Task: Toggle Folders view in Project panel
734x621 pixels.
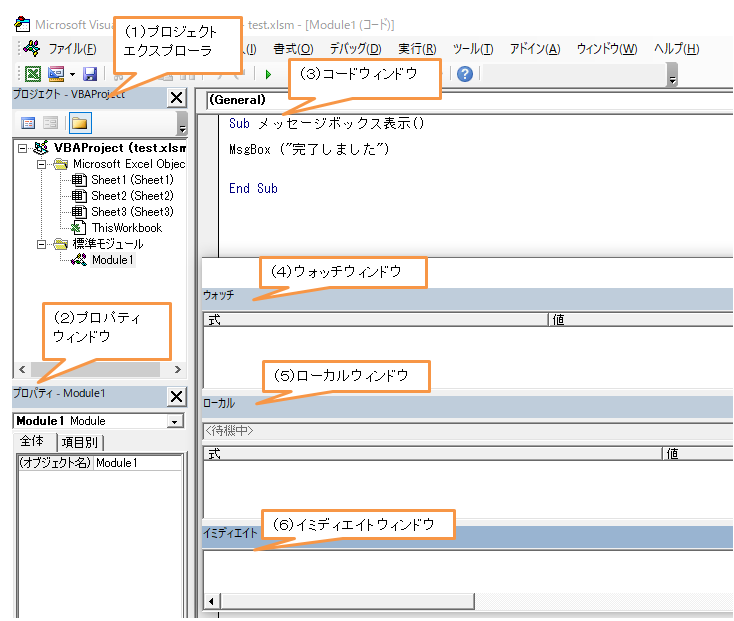Action: 80,123
